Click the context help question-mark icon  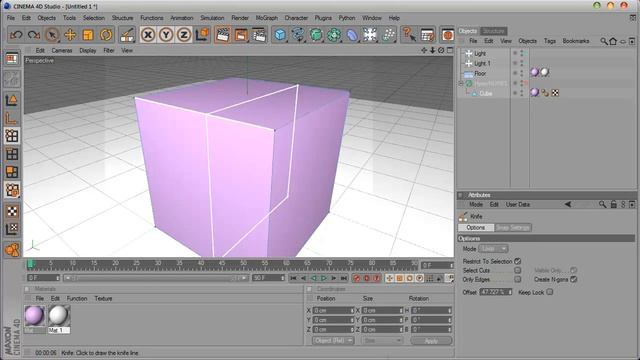409,35
